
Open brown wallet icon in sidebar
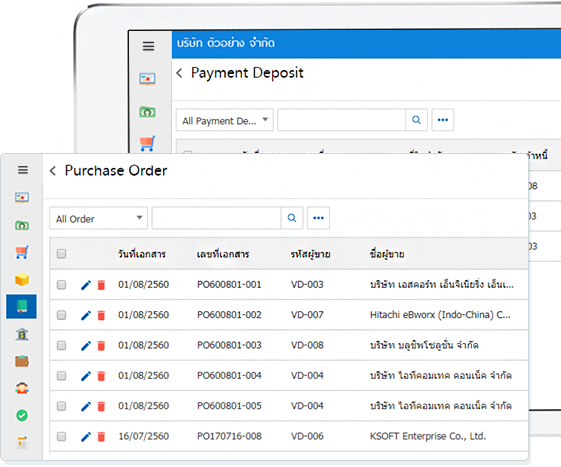22,361
